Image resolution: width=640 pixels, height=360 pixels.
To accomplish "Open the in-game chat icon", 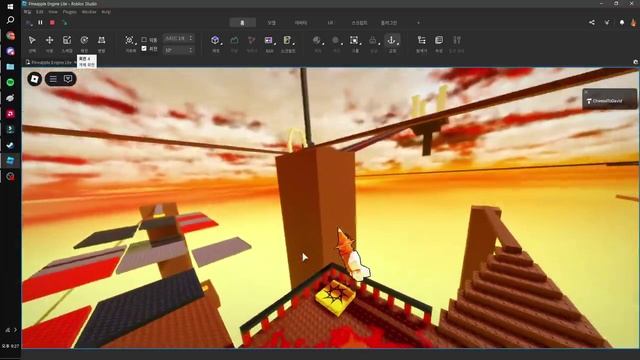I will click(68, 79).
